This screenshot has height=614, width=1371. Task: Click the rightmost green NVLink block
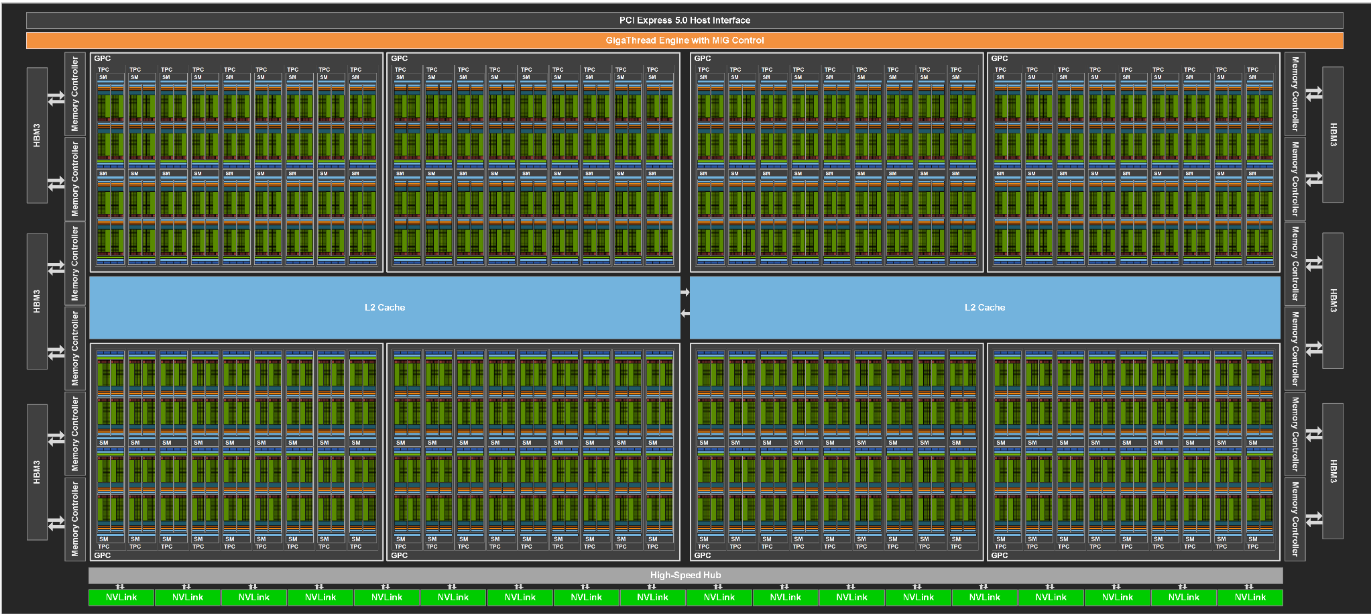point(1249,597)
